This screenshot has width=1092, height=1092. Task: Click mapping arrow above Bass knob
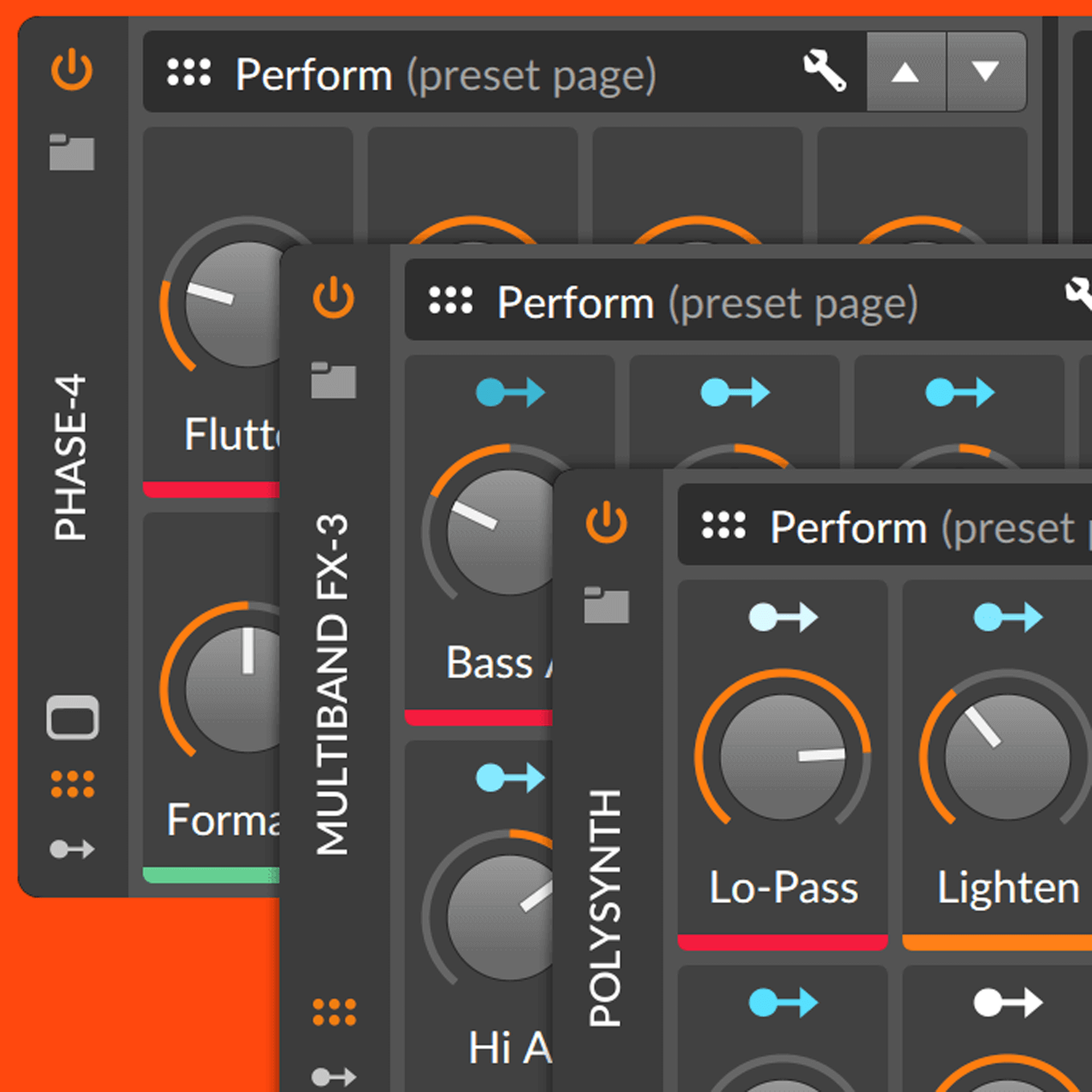point(511,393)
